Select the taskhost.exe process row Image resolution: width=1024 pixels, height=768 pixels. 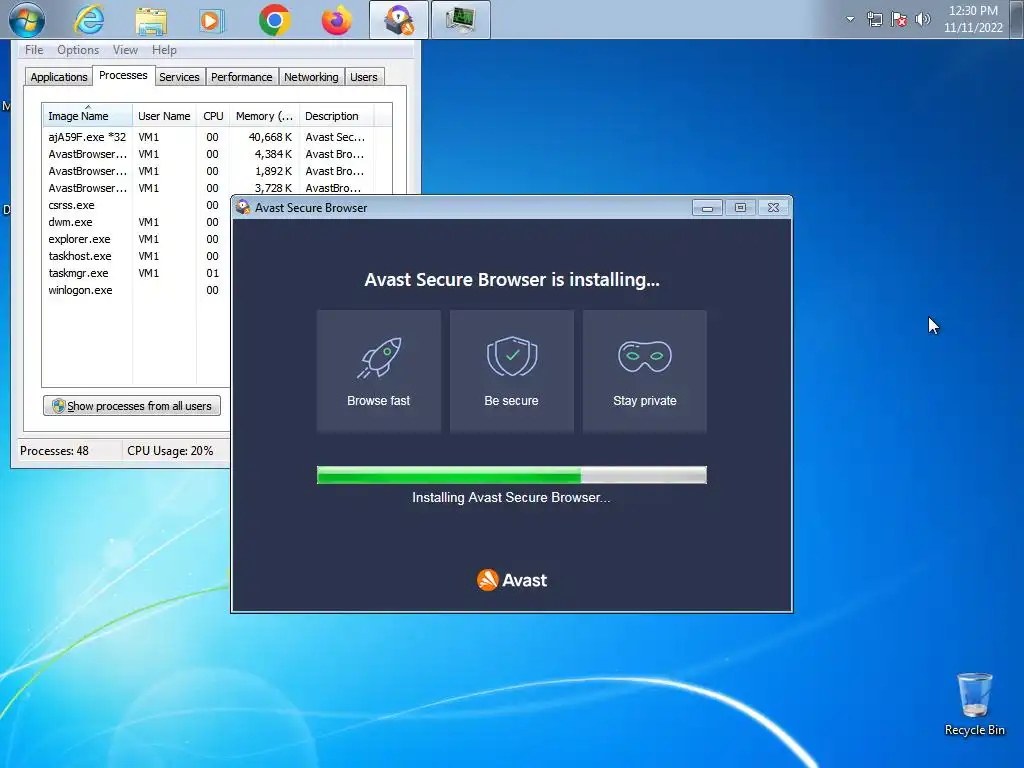click(136, 256)
